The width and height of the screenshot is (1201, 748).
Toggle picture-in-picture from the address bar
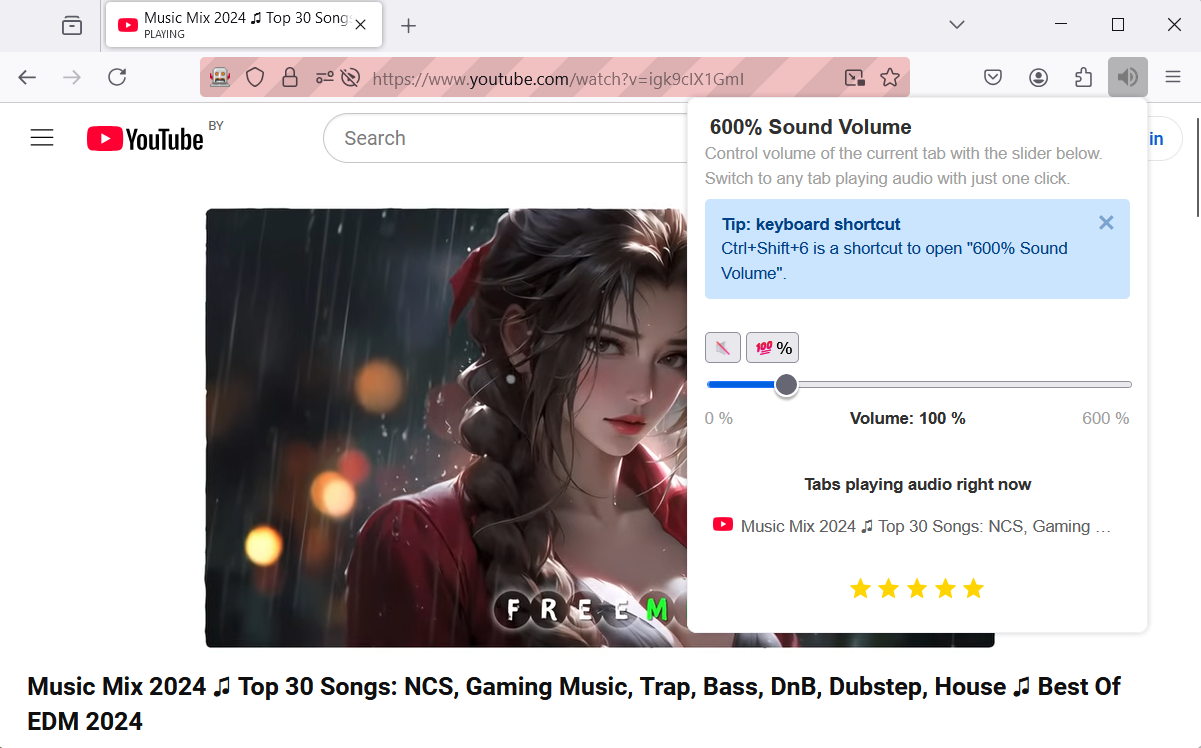point(854,77)
